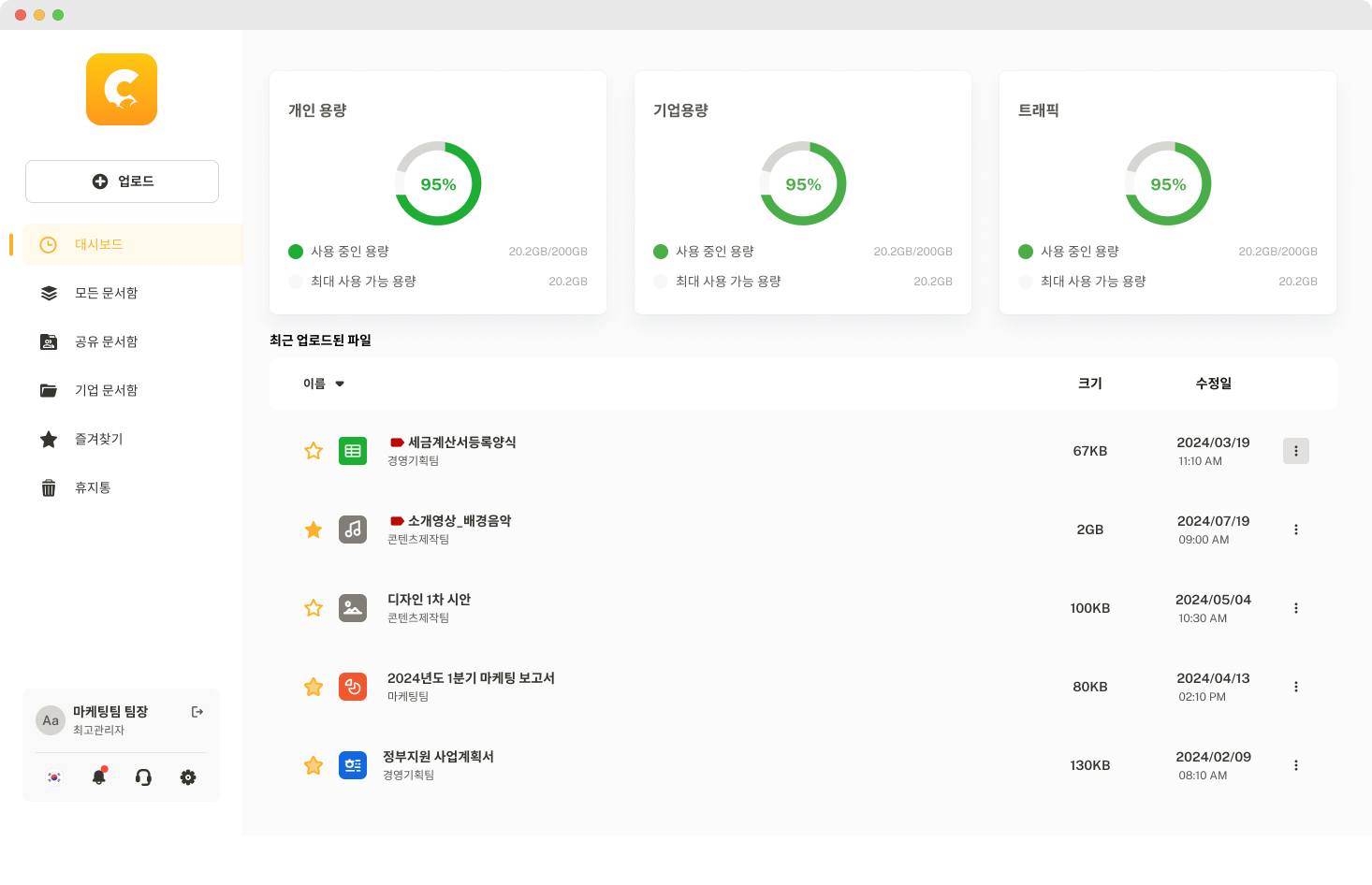The image size is (1372, 885).
Task: Click the 기업용량 95% progress ring
Action: pyautogui.click(x=803, y=183)
